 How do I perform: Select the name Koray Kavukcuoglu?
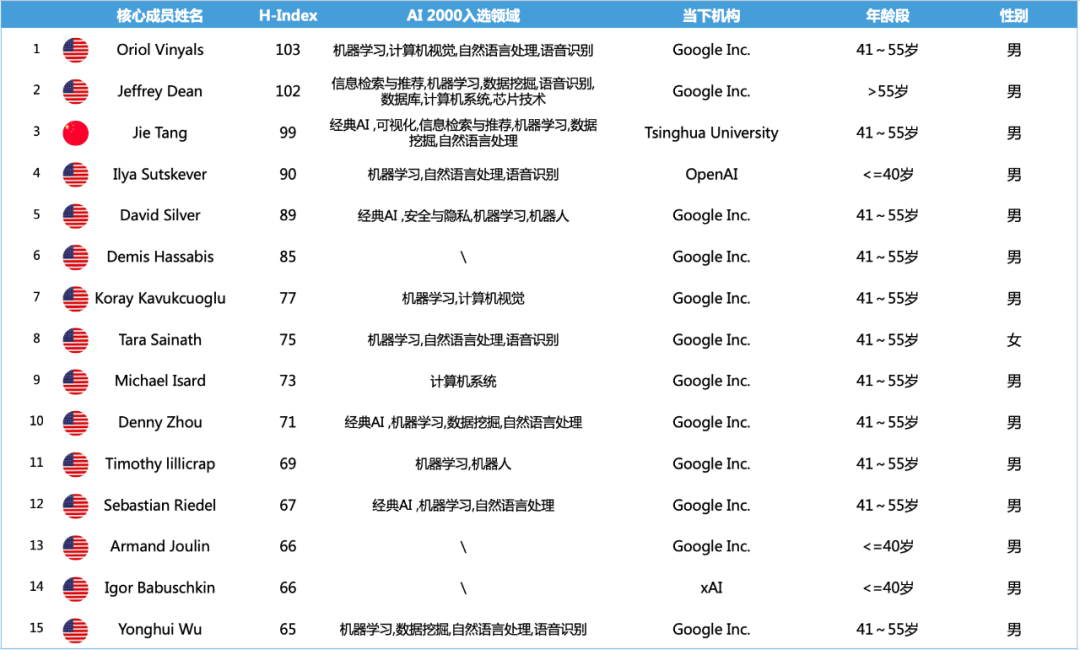[160, 298]
